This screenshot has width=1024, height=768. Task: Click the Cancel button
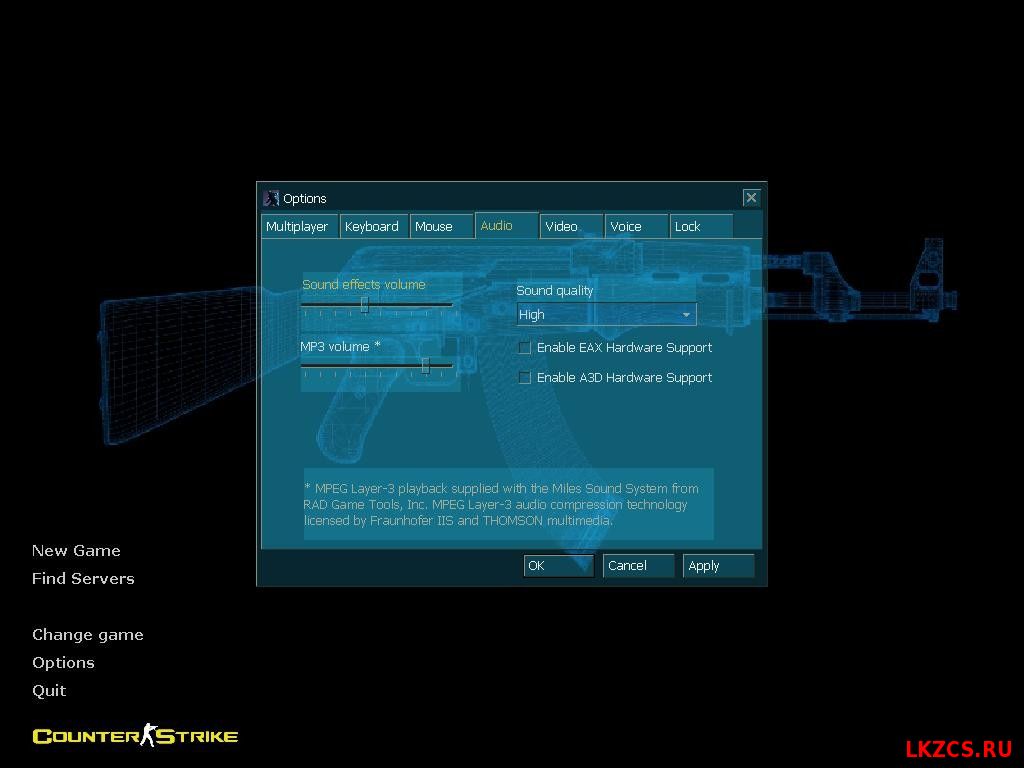[638, 566]
